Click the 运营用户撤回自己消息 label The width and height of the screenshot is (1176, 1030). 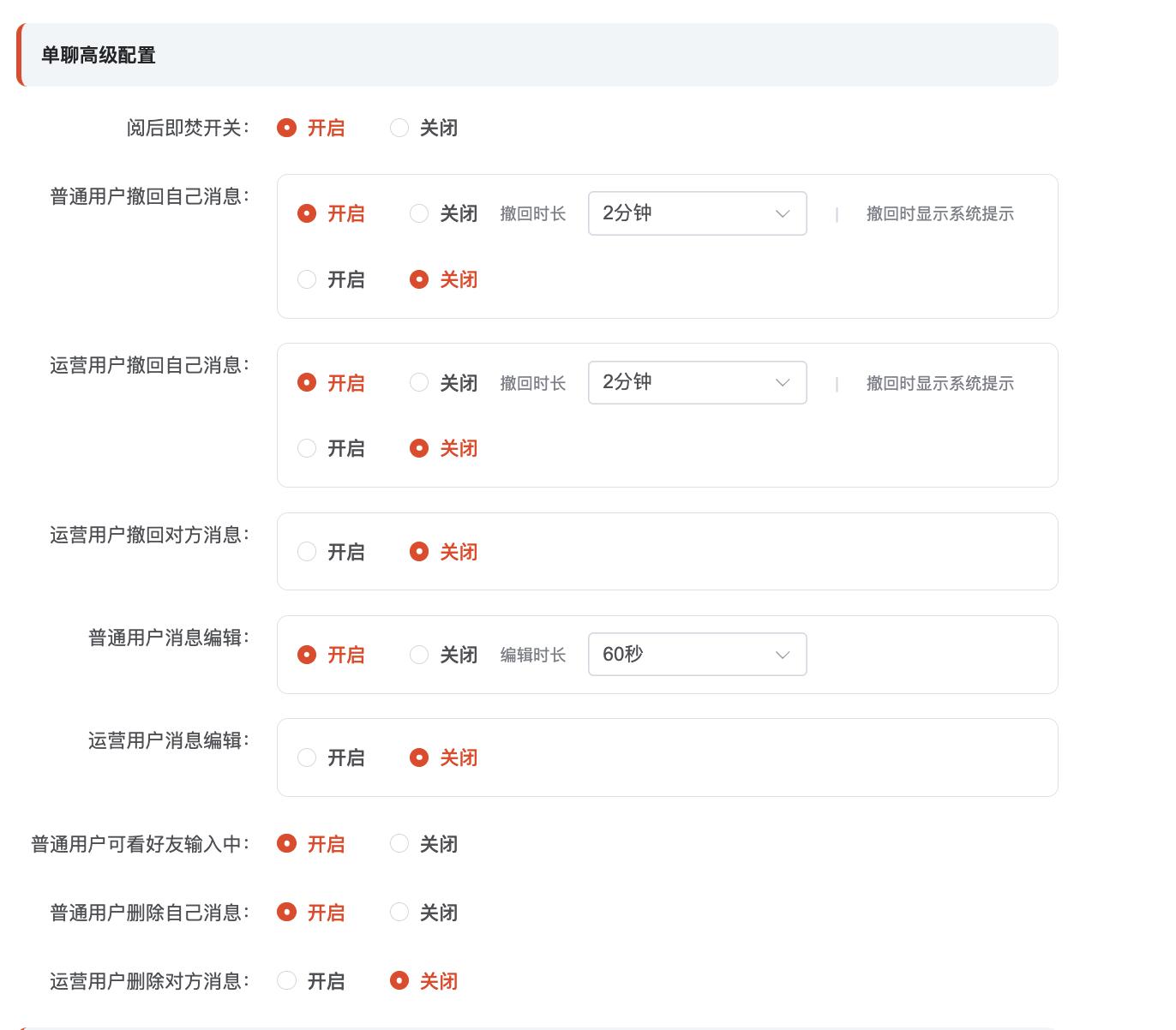click(x=150, y=365)
